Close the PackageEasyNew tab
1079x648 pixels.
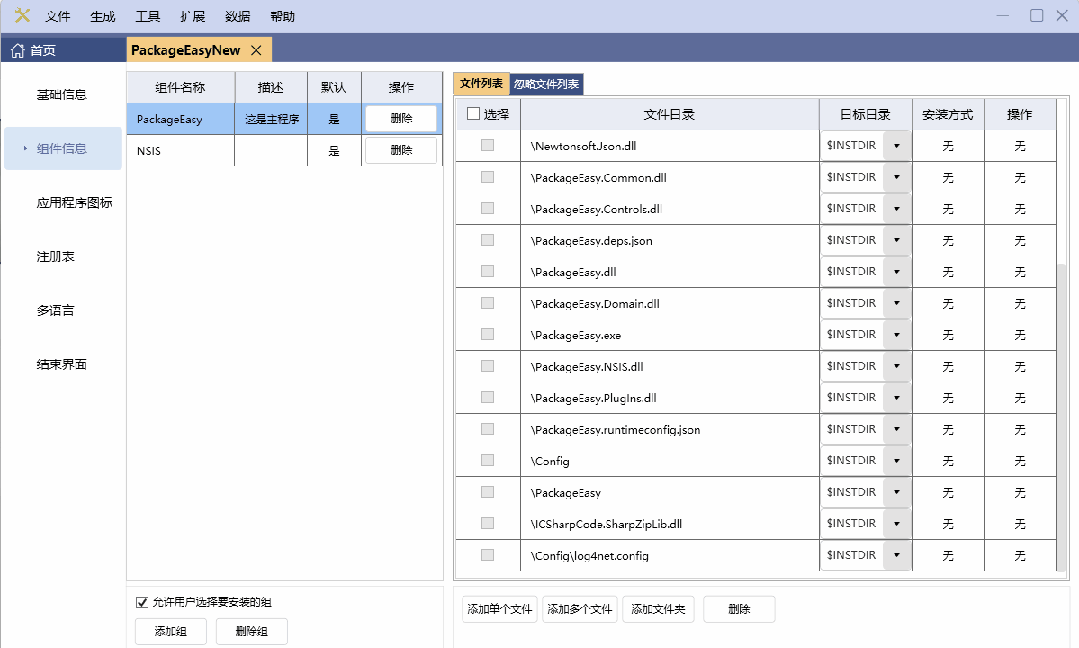tap(256, 50)
